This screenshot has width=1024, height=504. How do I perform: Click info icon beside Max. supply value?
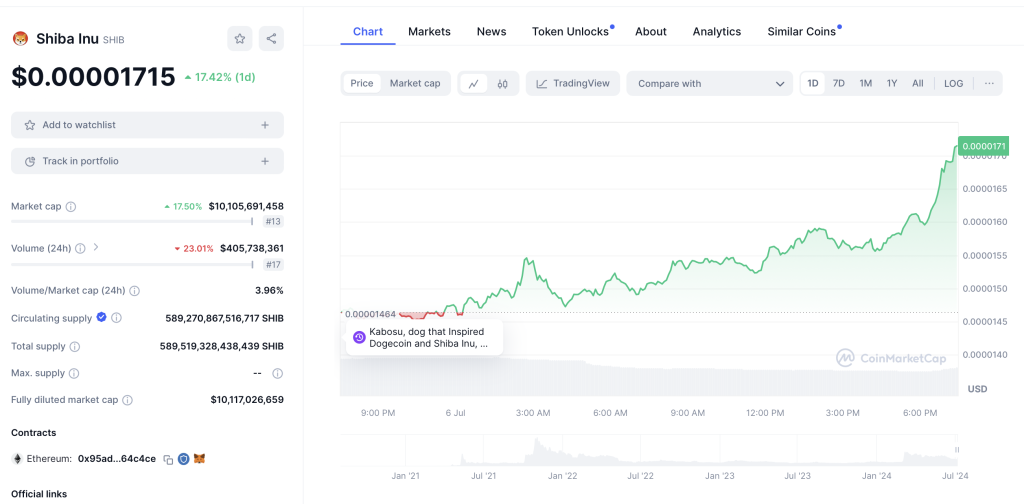point(277,373)
